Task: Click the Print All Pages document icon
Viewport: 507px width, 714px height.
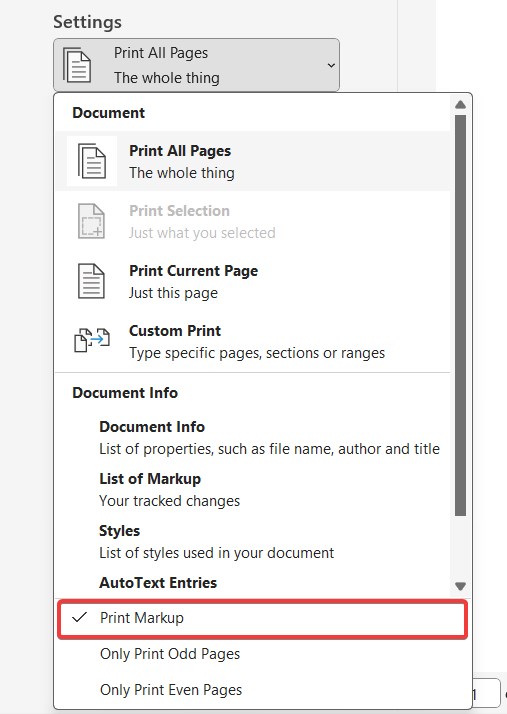Action: 92,161
